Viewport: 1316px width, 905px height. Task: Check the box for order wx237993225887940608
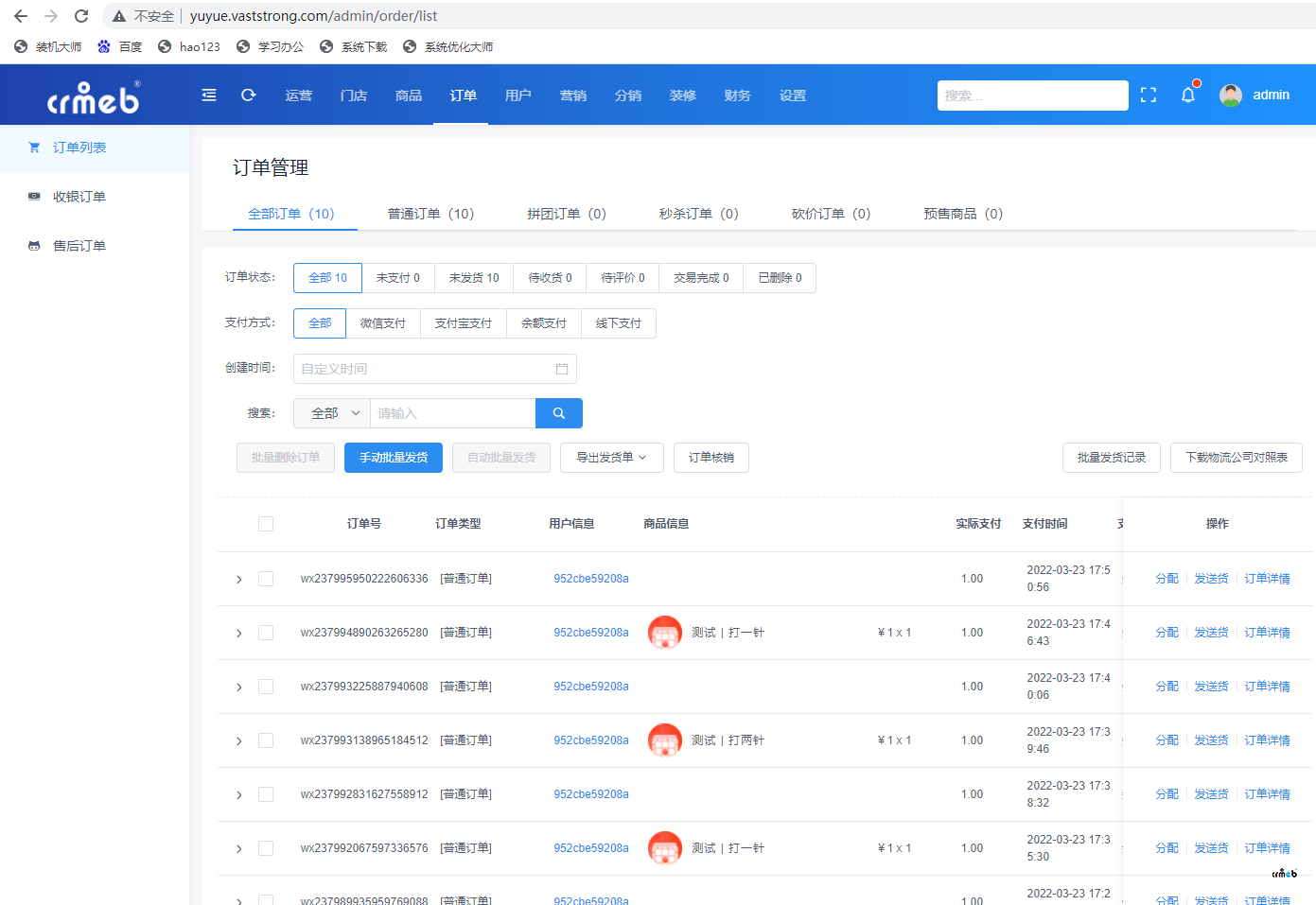(266, 687)
